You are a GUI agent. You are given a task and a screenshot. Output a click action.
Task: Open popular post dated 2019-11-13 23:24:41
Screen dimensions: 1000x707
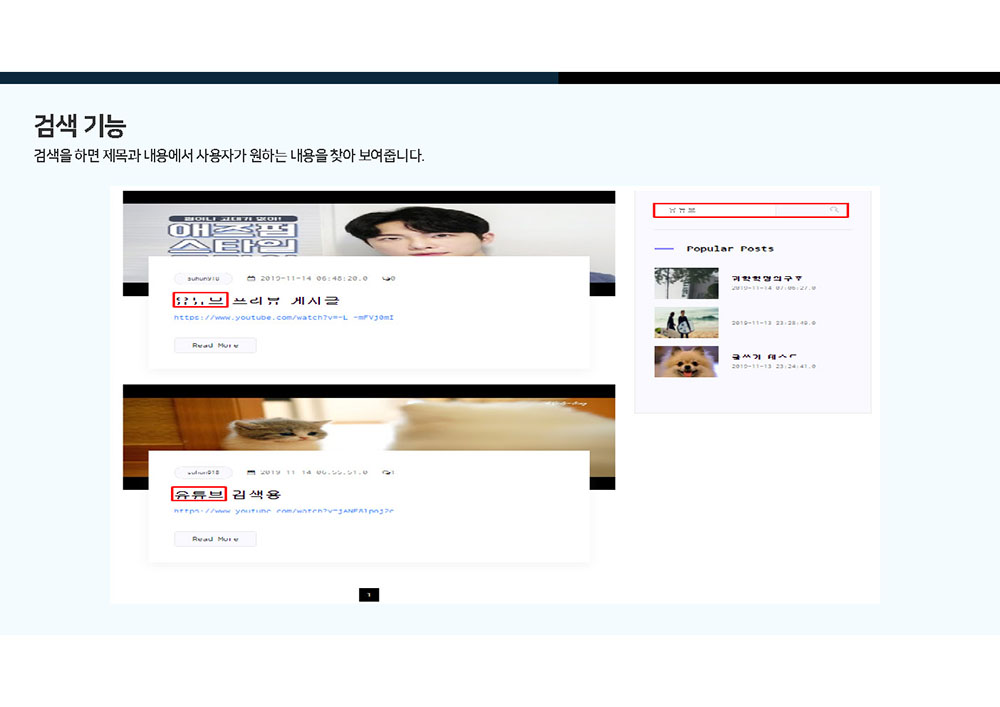pos(764,357)
